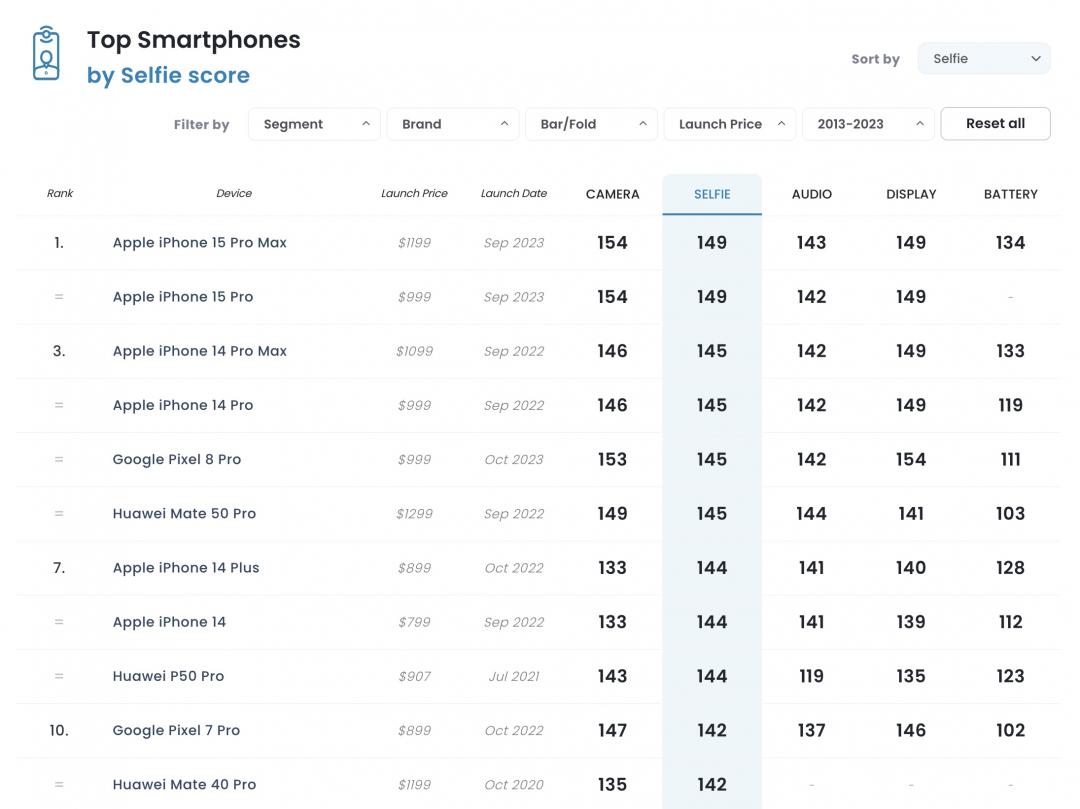
Task: Sort by the CAMERA column header
Action: 612,194
